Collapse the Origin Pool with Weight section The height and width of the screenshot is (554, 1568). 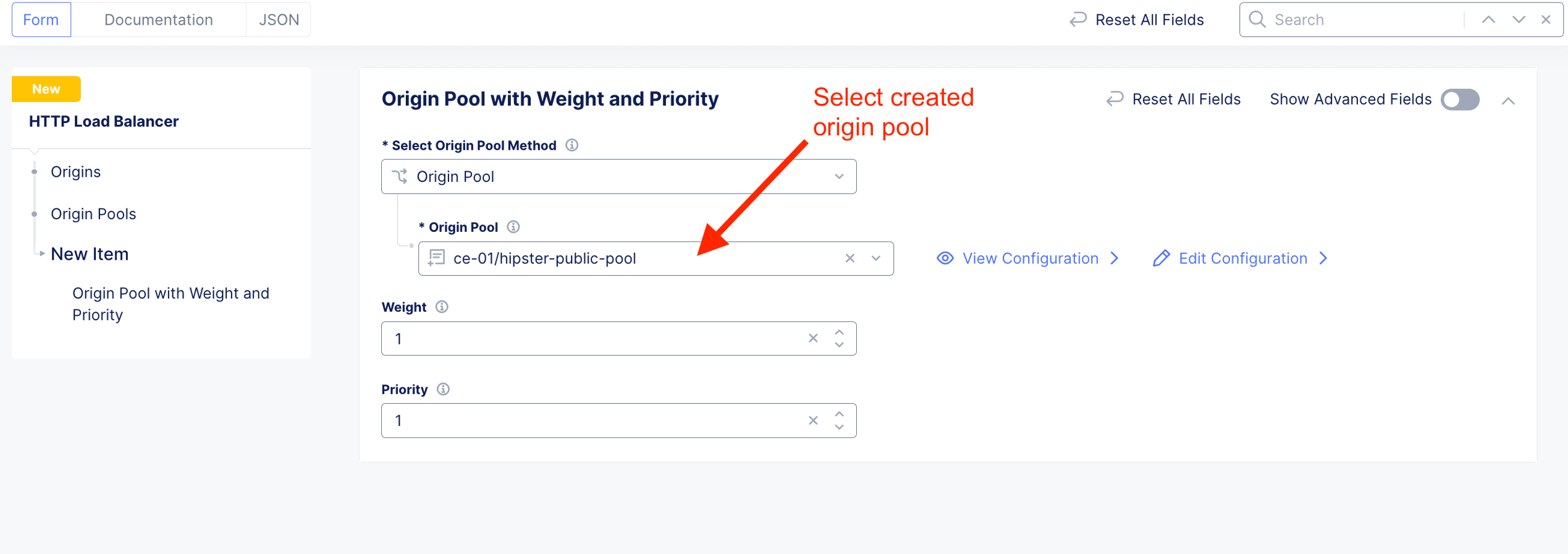pos(1508,101)
